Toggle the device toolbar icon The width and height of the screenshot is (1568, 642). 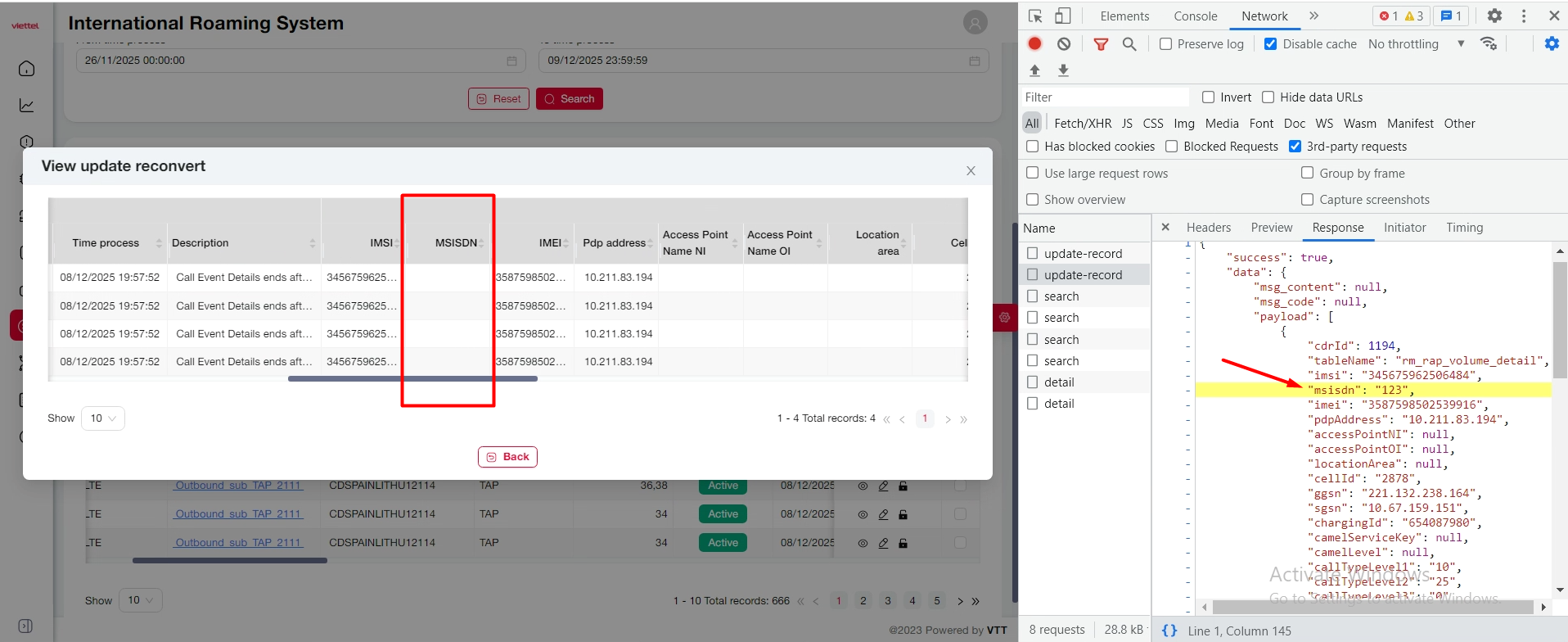point(1062,16)
